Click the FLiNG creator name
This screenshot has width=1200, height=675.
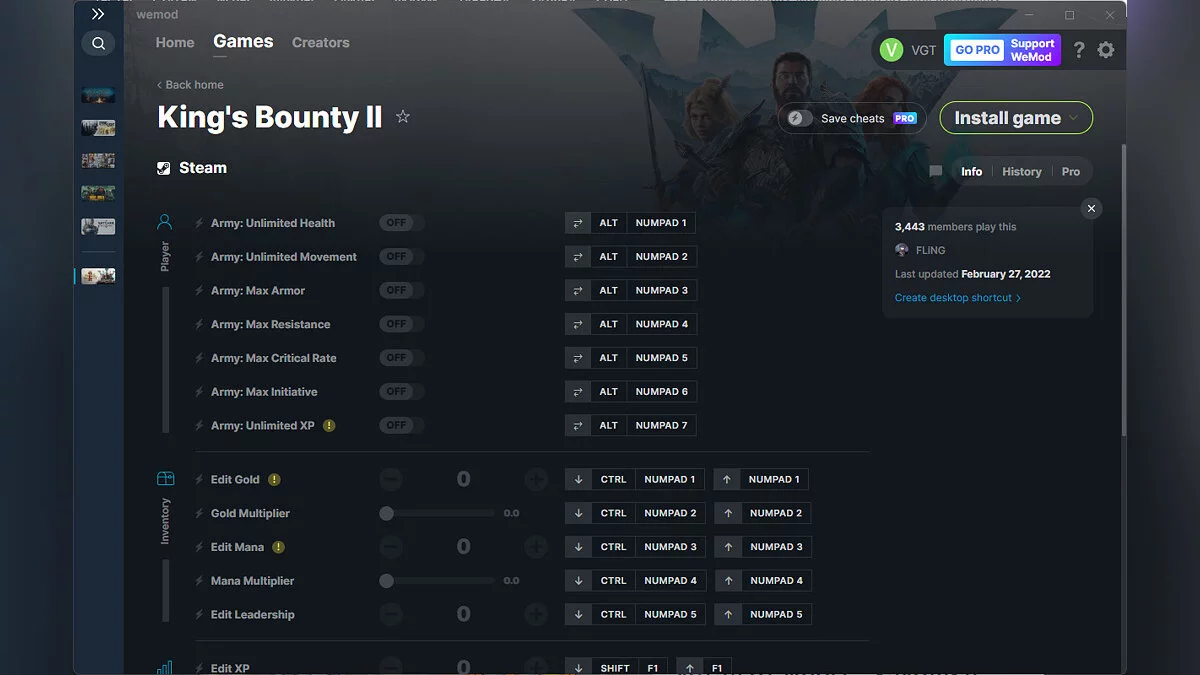coord(930,250)
